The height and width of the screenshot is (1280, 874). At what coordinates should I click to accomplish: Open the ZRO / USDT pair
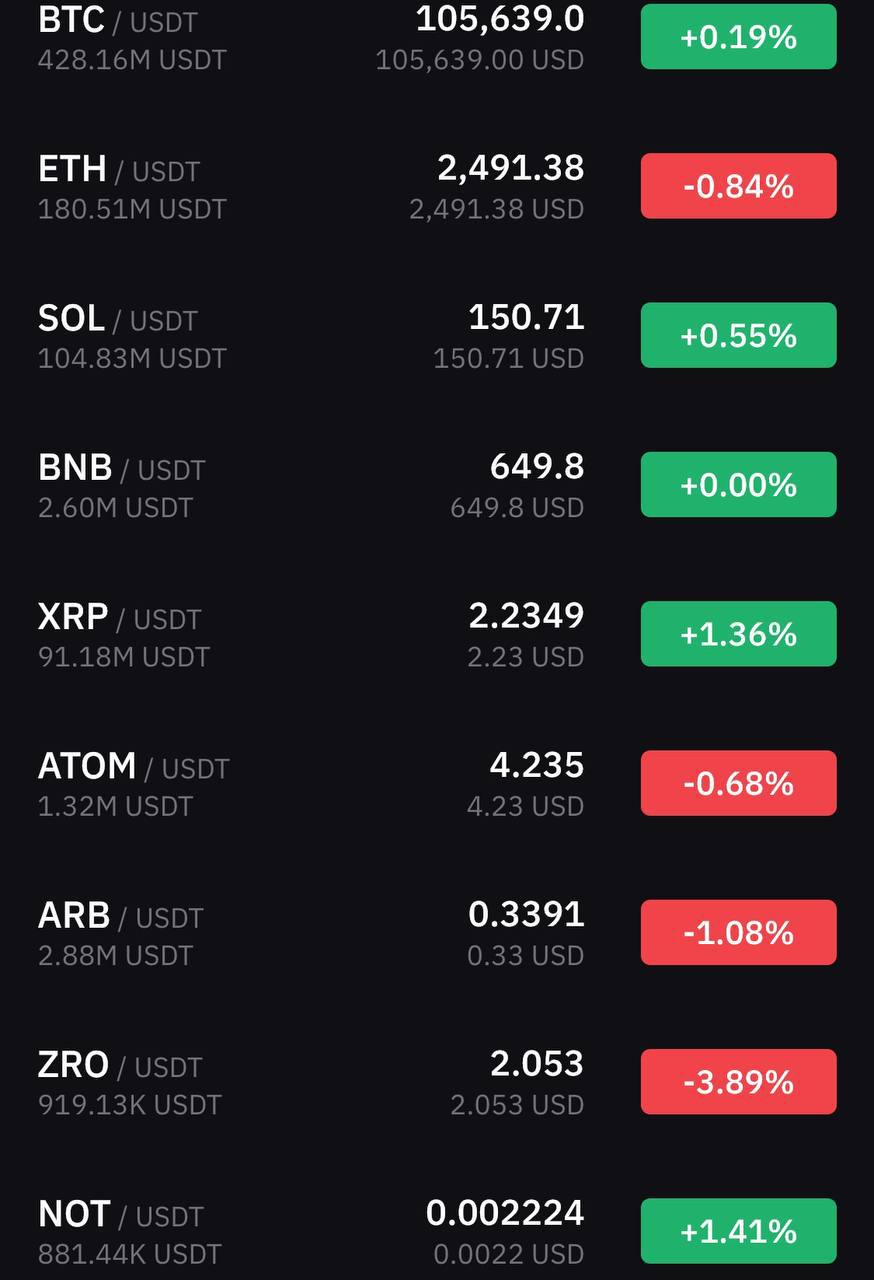pos(437,1081)
